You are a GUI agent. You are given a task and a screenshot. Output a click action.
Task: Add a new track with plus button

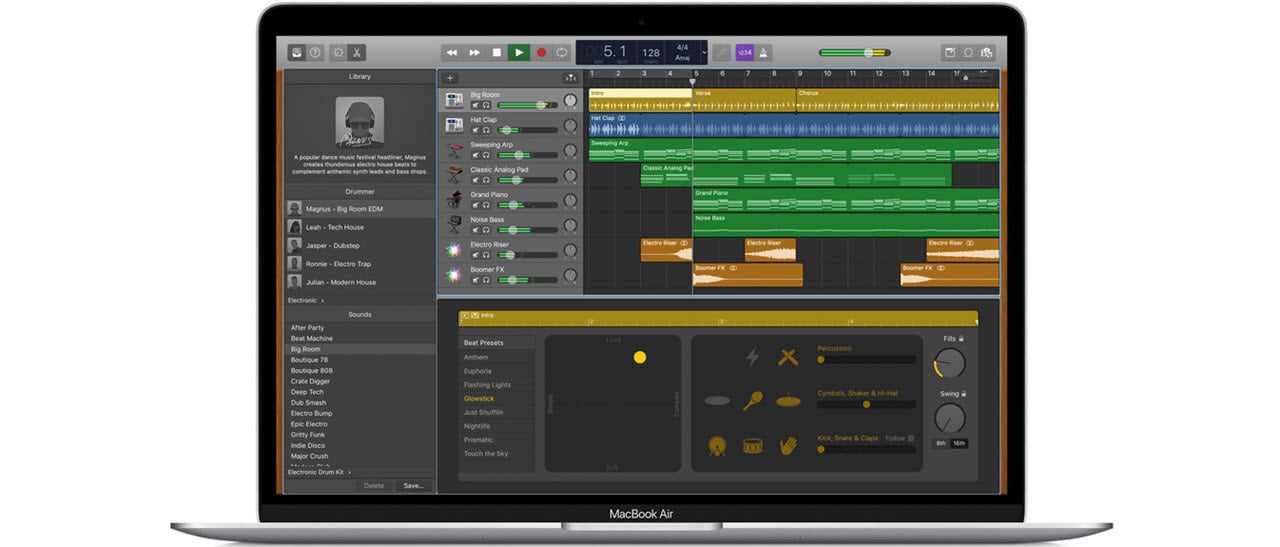pos(450,78)
